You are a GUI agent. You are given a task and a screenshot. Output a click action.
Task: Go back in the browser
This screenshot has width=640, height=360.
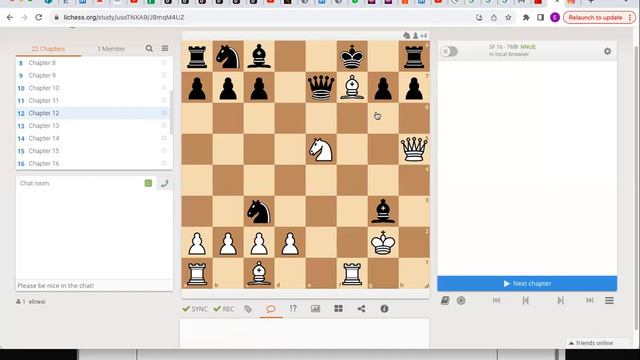(10, 18)
